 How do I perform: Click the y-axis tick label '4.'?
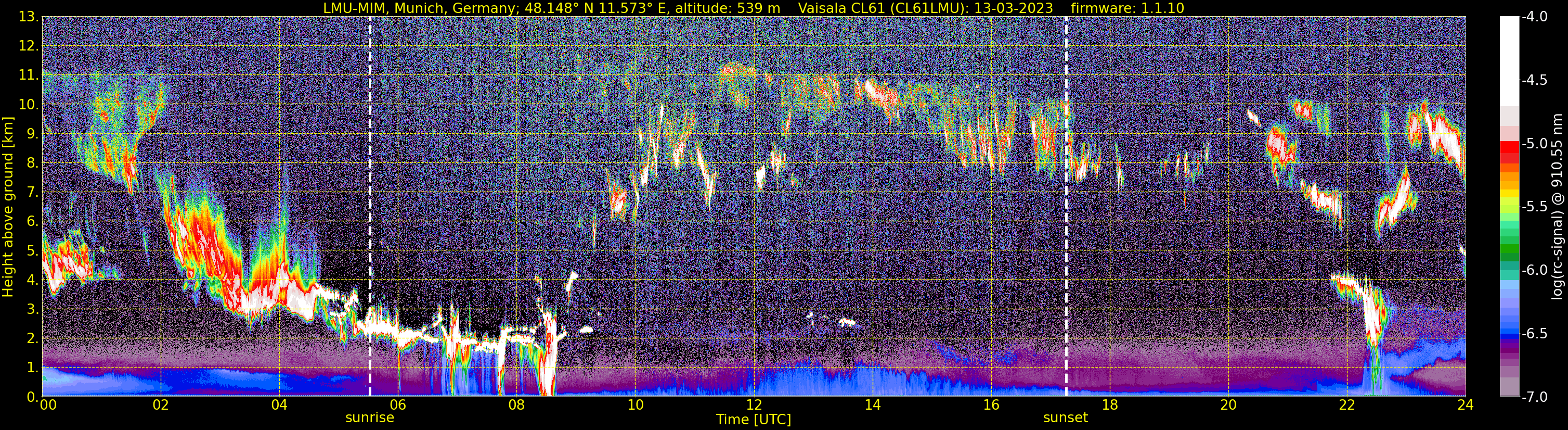pos(32,280)
